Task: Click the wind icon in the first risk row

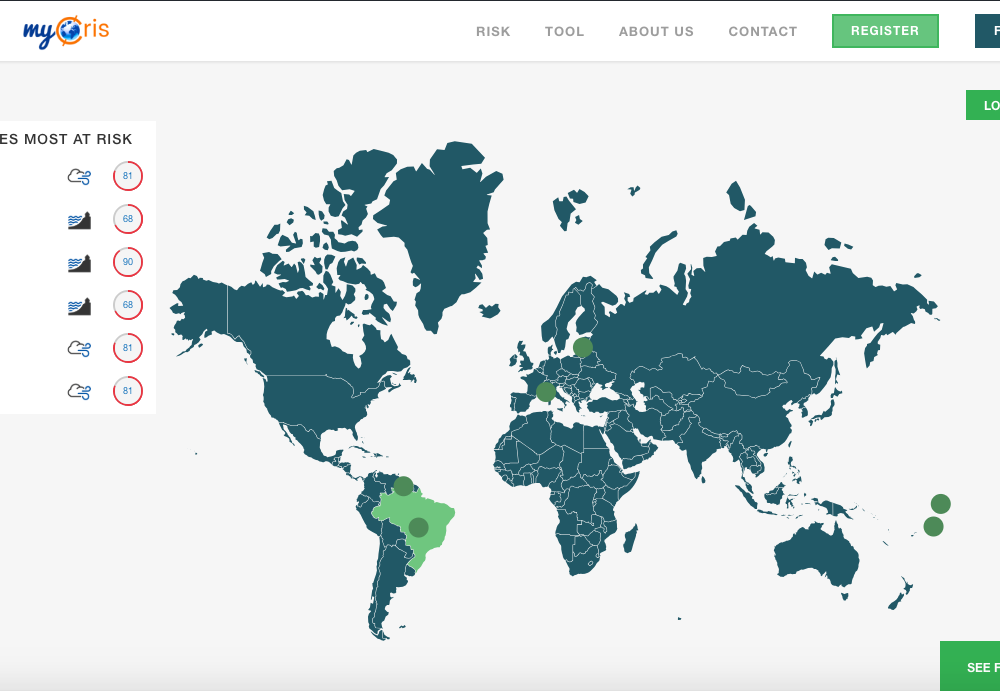Action: (79, 177)
